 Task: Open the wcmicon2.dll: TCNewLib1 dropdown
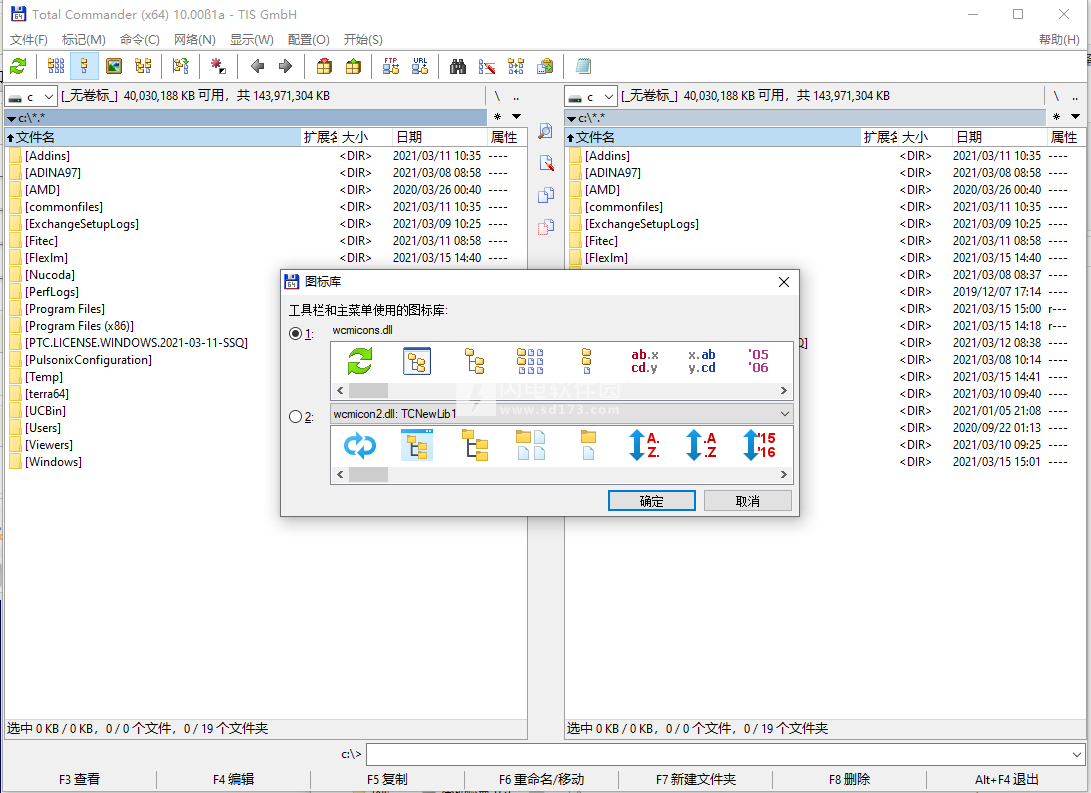(562, 414)
